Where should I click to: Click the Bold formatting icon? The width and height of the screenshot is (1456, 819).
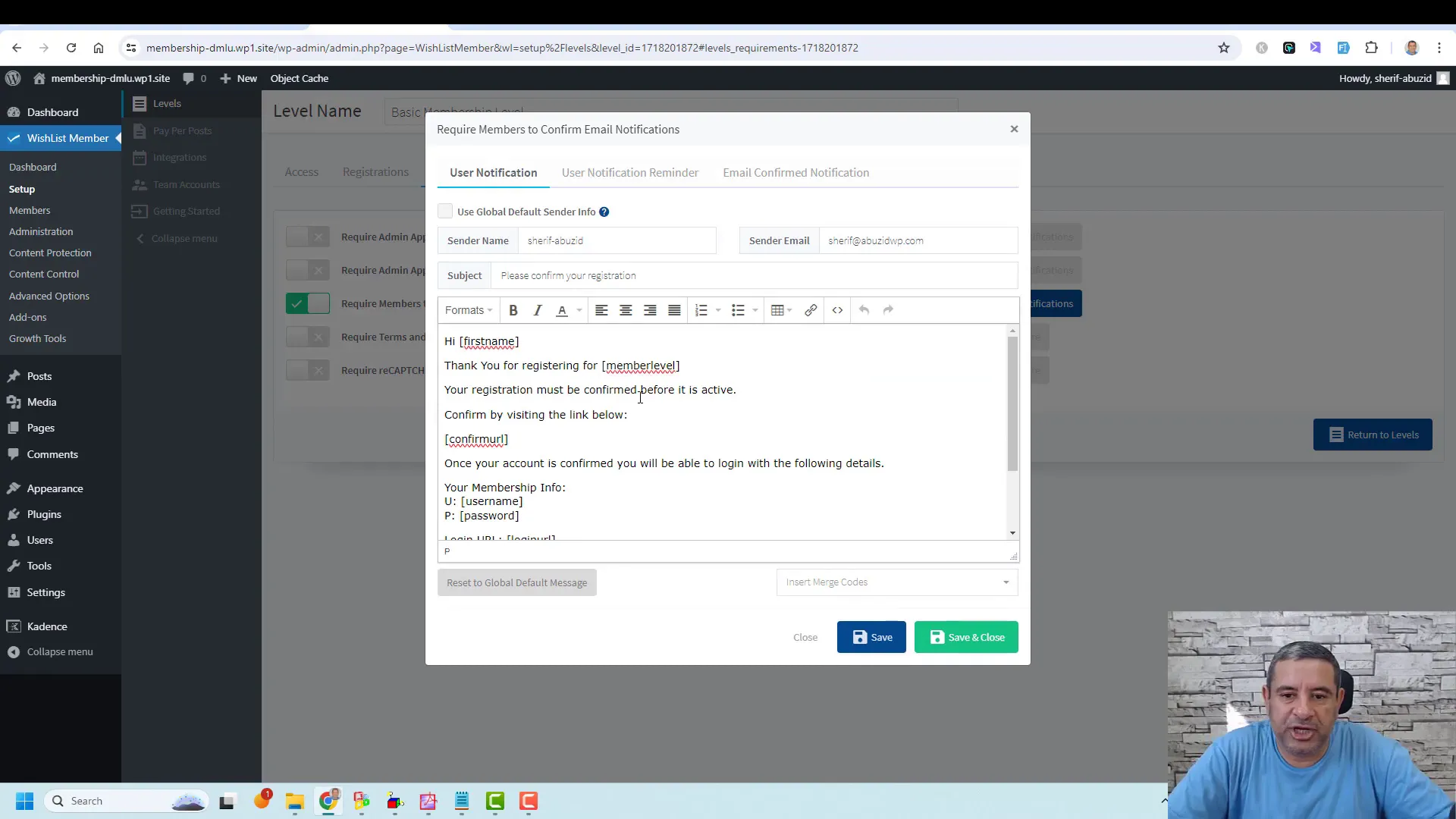tap(513, 310)
